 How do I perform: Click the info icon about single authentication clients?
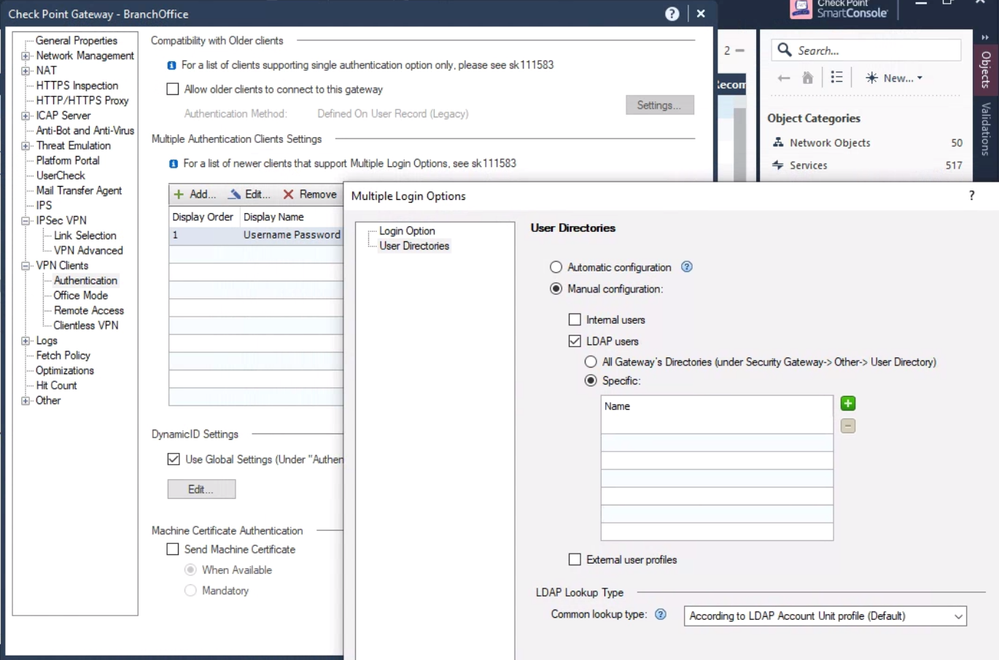(x=171, y=65)
